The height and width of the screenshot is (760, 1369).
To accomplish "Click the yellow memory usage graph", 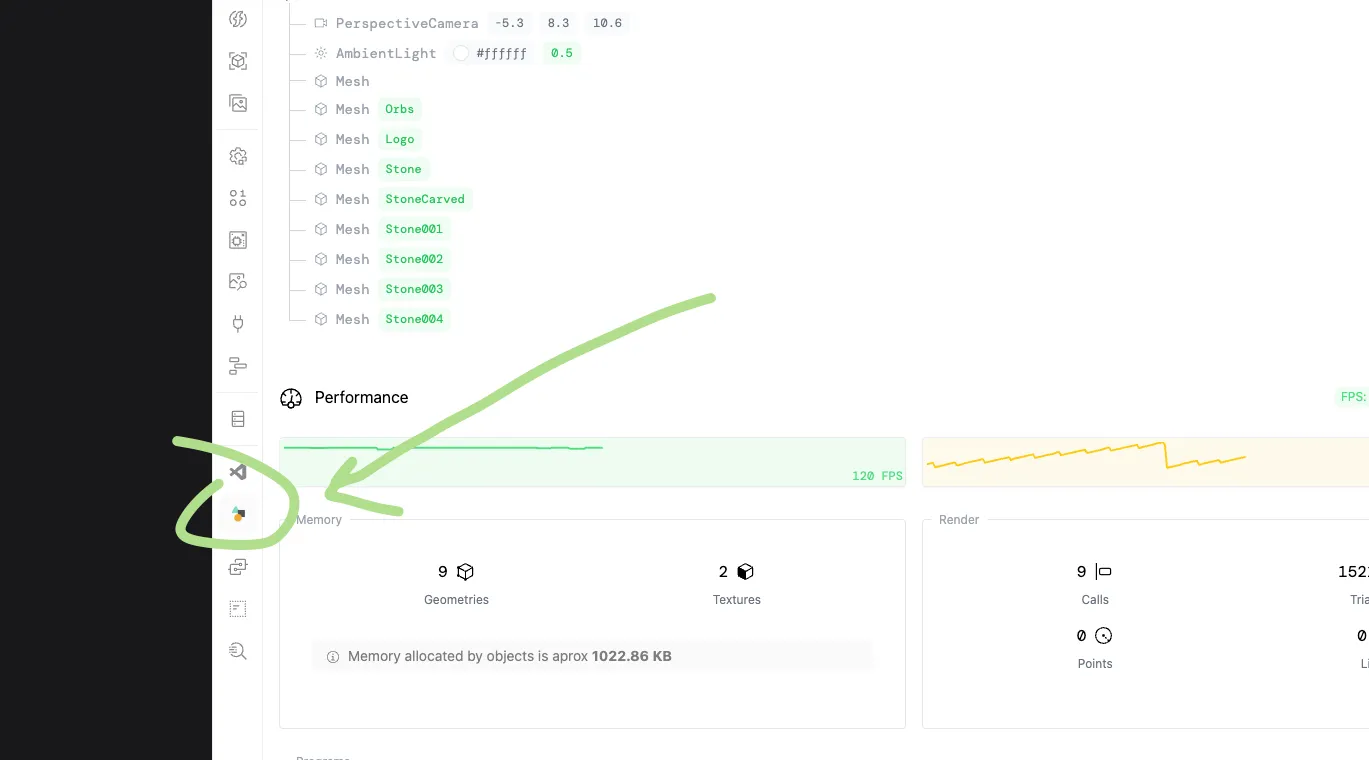I will (x=1145, y=462).
